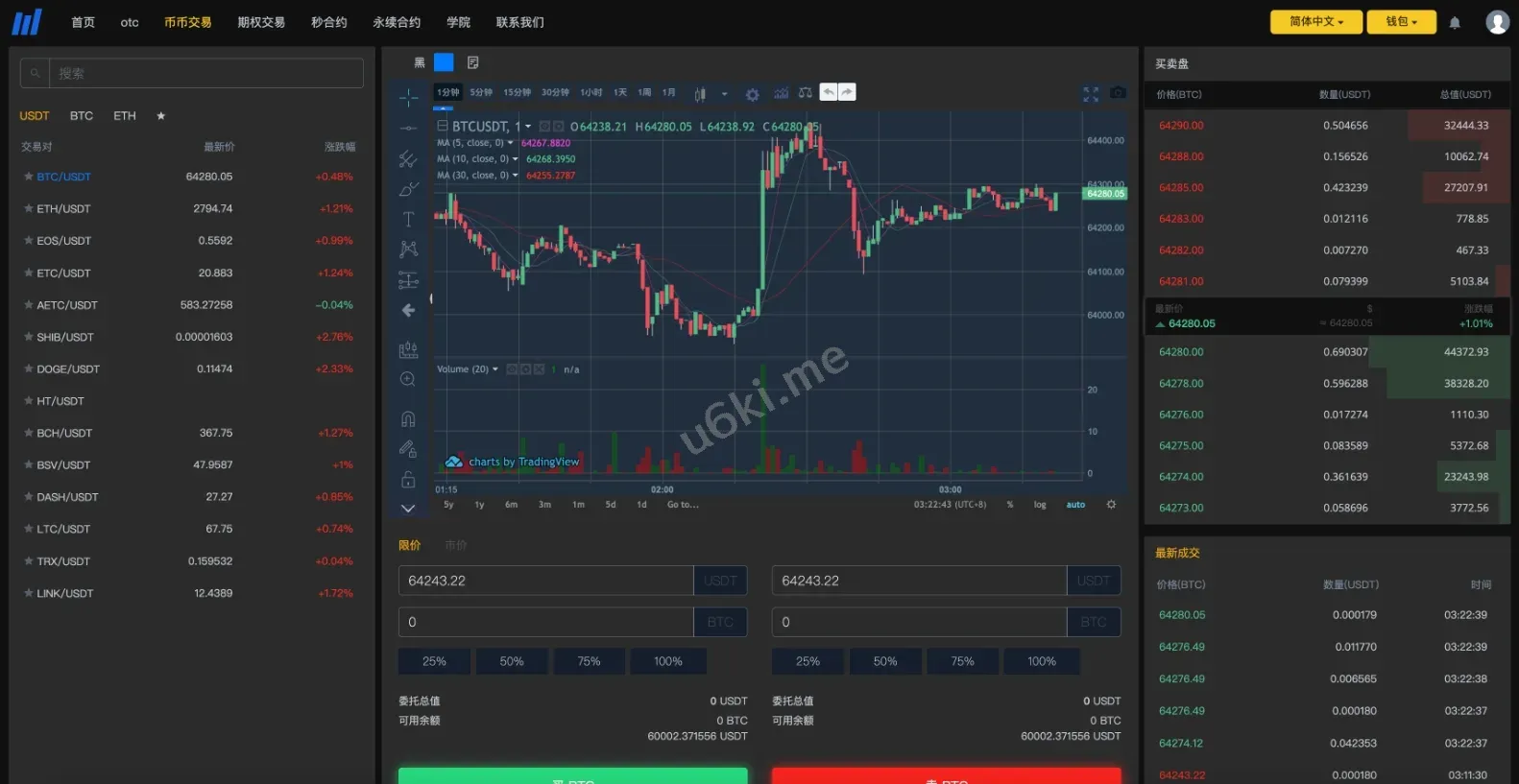Open the 简体中文 language dropdown
This screenshot has height=784, width=1519.
click(x=1315, y=22)
